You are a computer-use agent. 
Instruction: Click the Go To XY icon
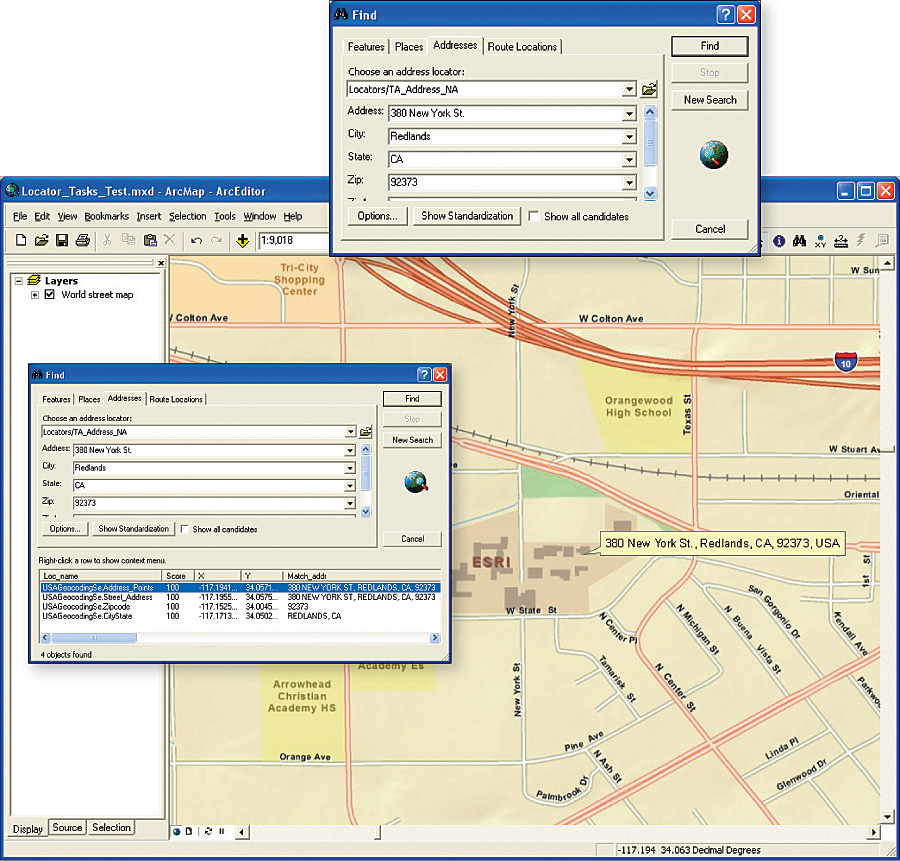820,241
